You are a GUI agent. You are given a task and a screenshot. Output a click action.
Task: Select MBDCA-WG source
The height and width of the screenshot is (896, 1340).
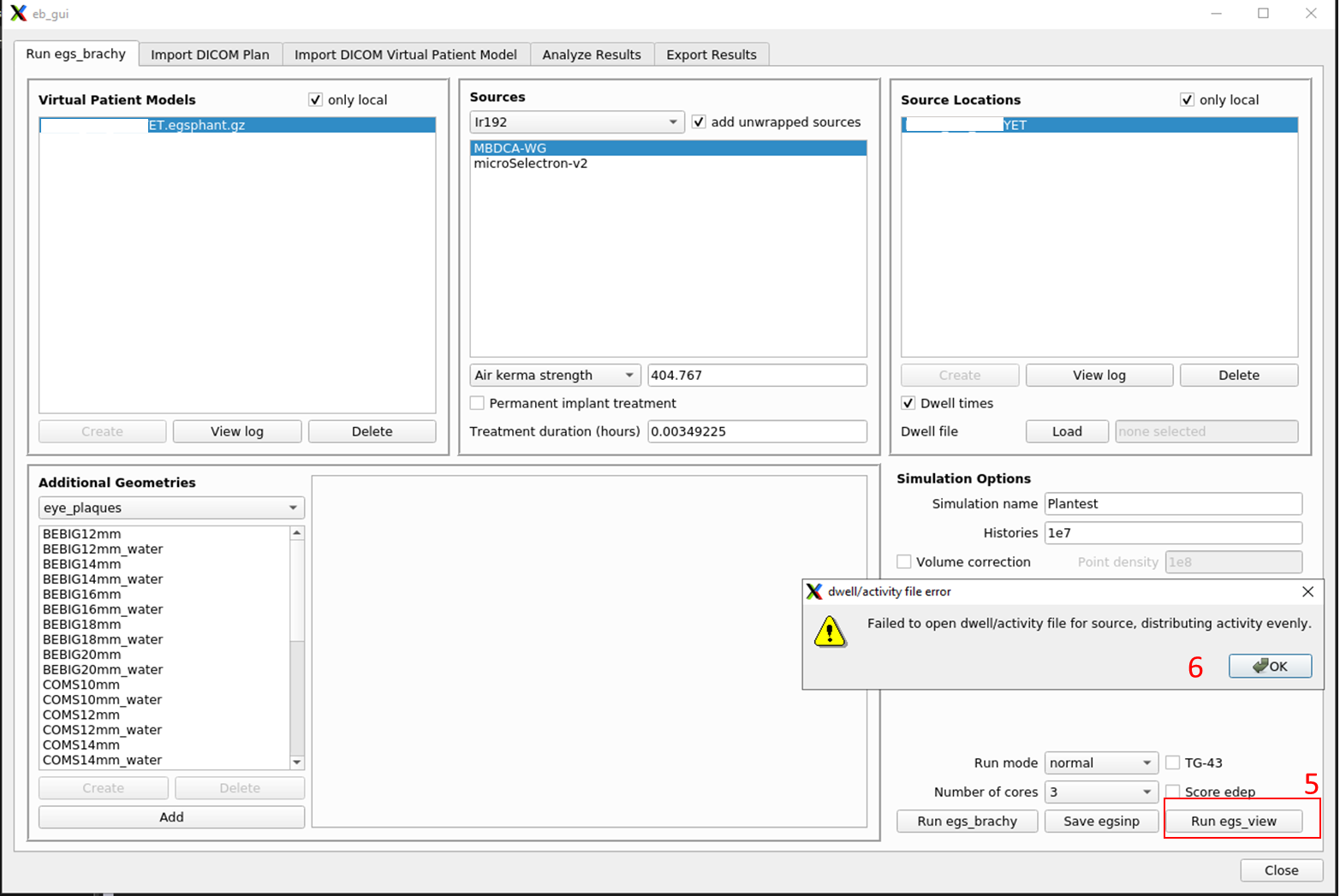coord(668,148)
